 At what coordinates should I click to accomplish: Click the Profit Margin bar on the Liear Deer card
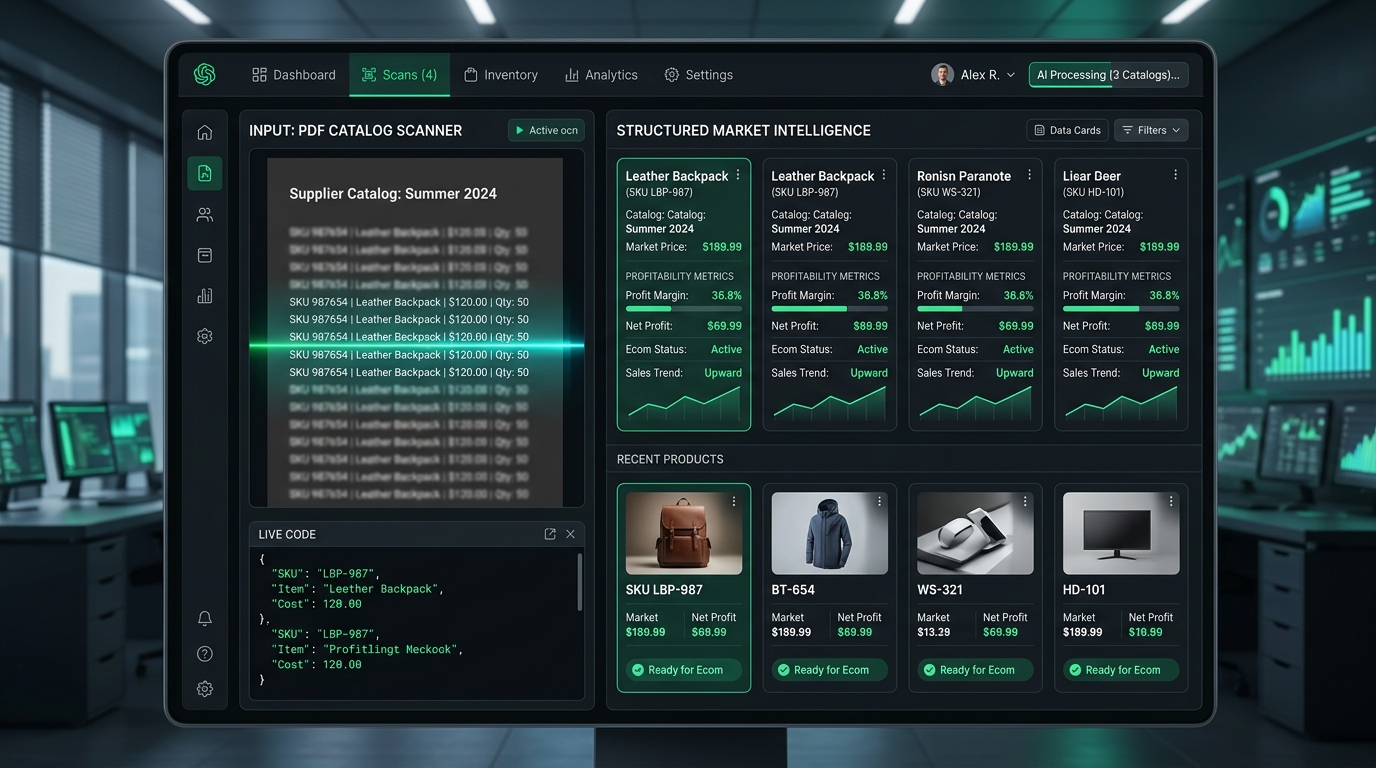pos(1121,309)
